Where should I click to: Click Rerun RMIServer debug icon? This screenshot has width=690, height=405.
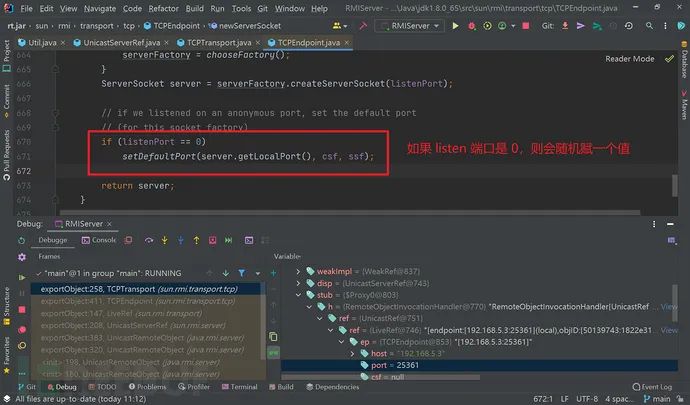click(22, 240)
